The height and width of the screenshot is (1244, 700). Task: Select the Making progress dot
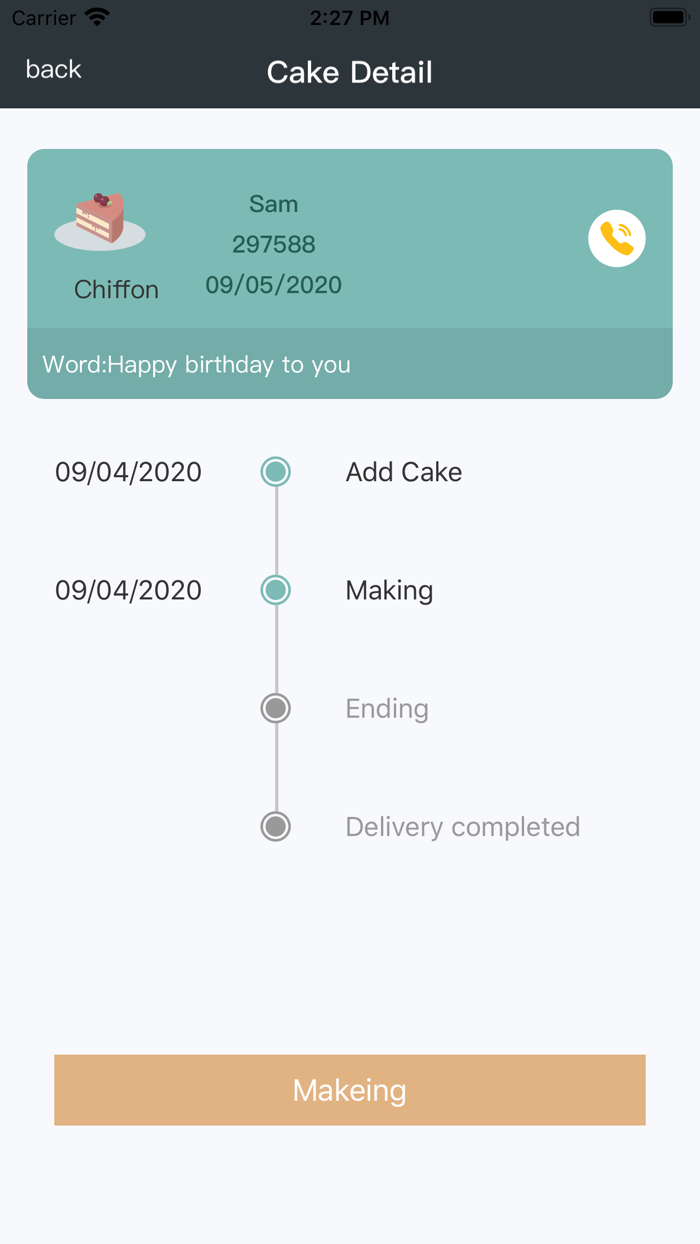tap(275, 590)
